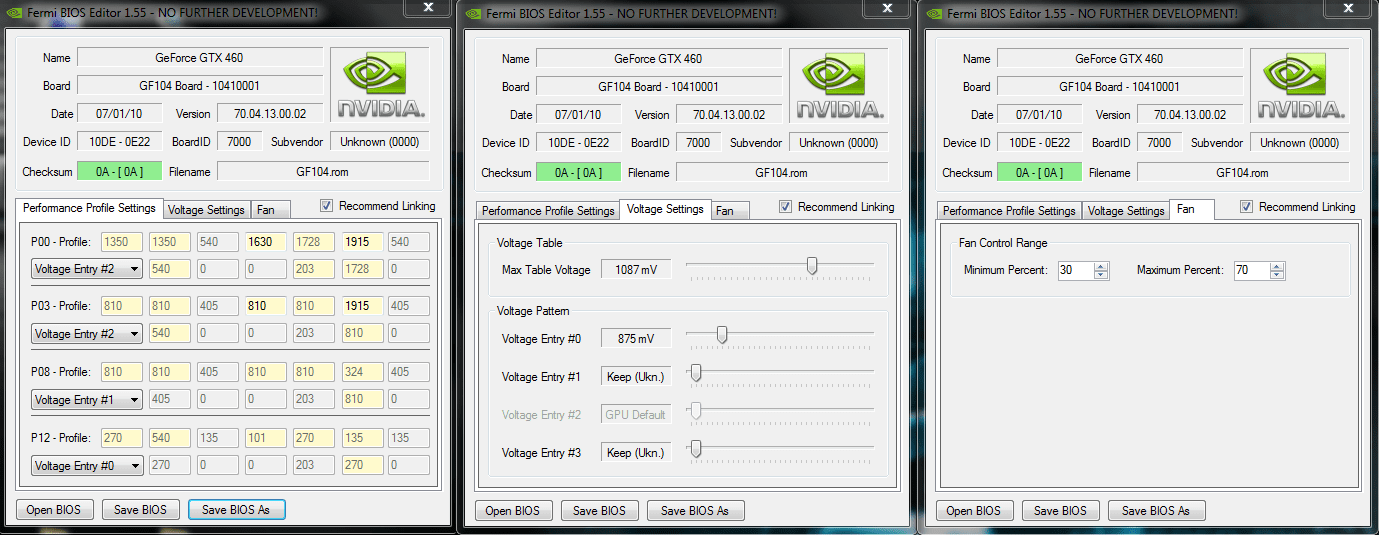Decrease Minimum Percent fan value
Viewport: 1379px width, 535px height.
click(1101, 275)
